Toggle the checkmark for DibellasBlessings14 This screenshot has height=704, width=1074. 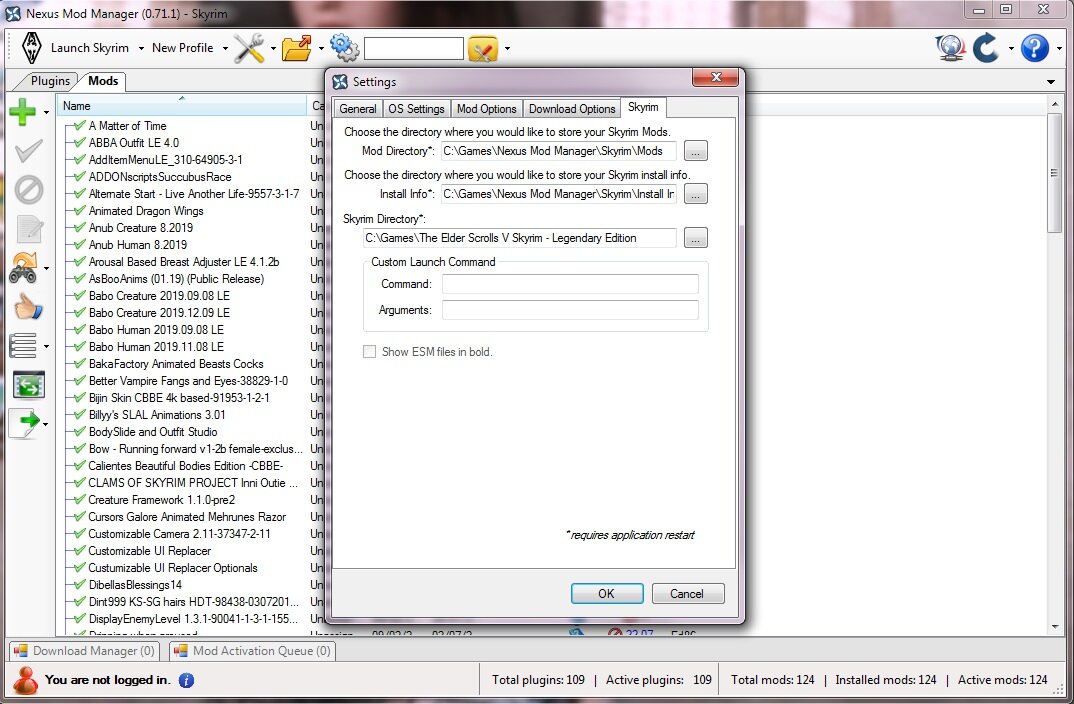pos(80,585)
